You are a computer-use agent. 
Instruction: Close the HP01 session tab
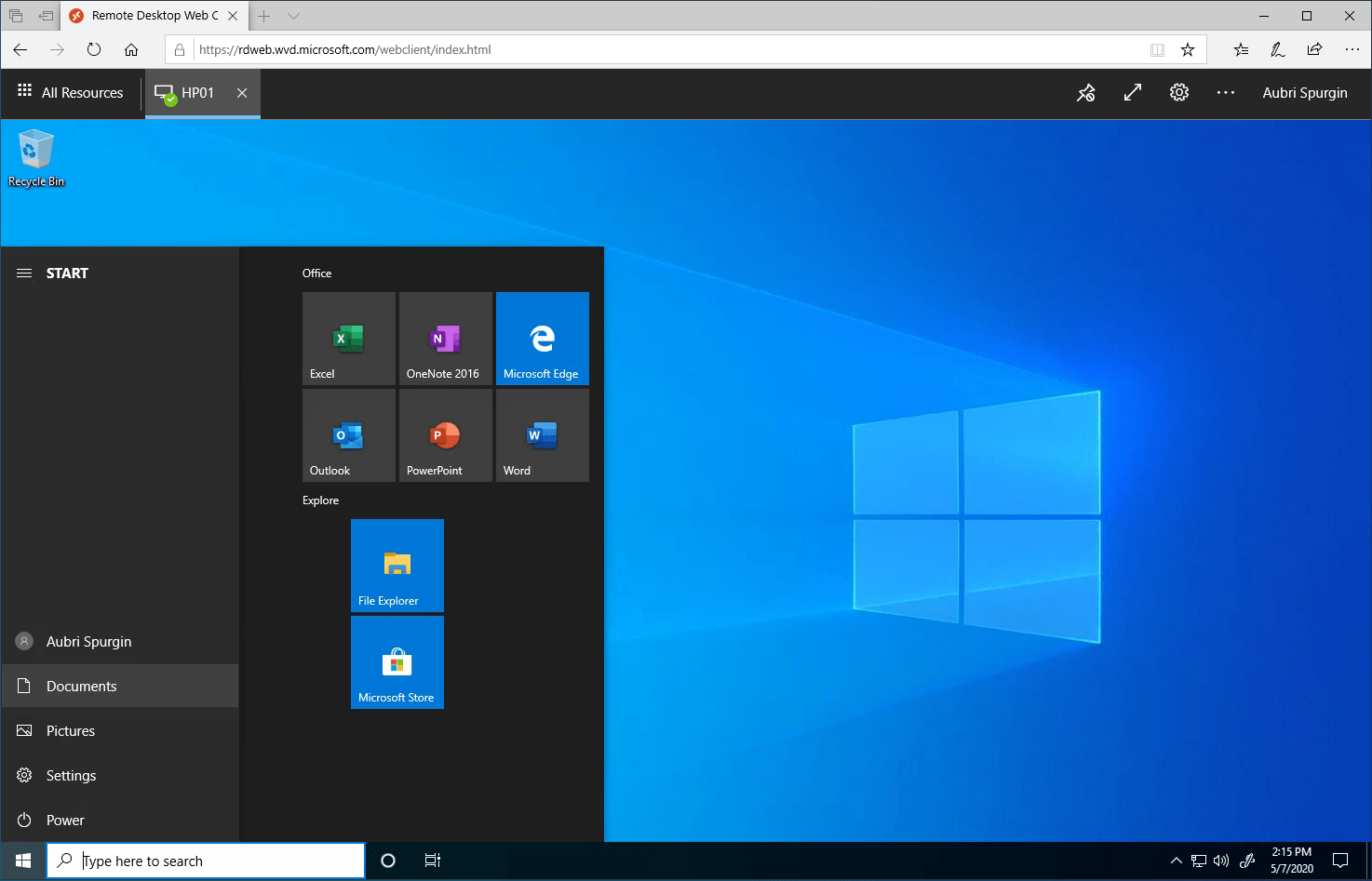click(x=242, y=93)
